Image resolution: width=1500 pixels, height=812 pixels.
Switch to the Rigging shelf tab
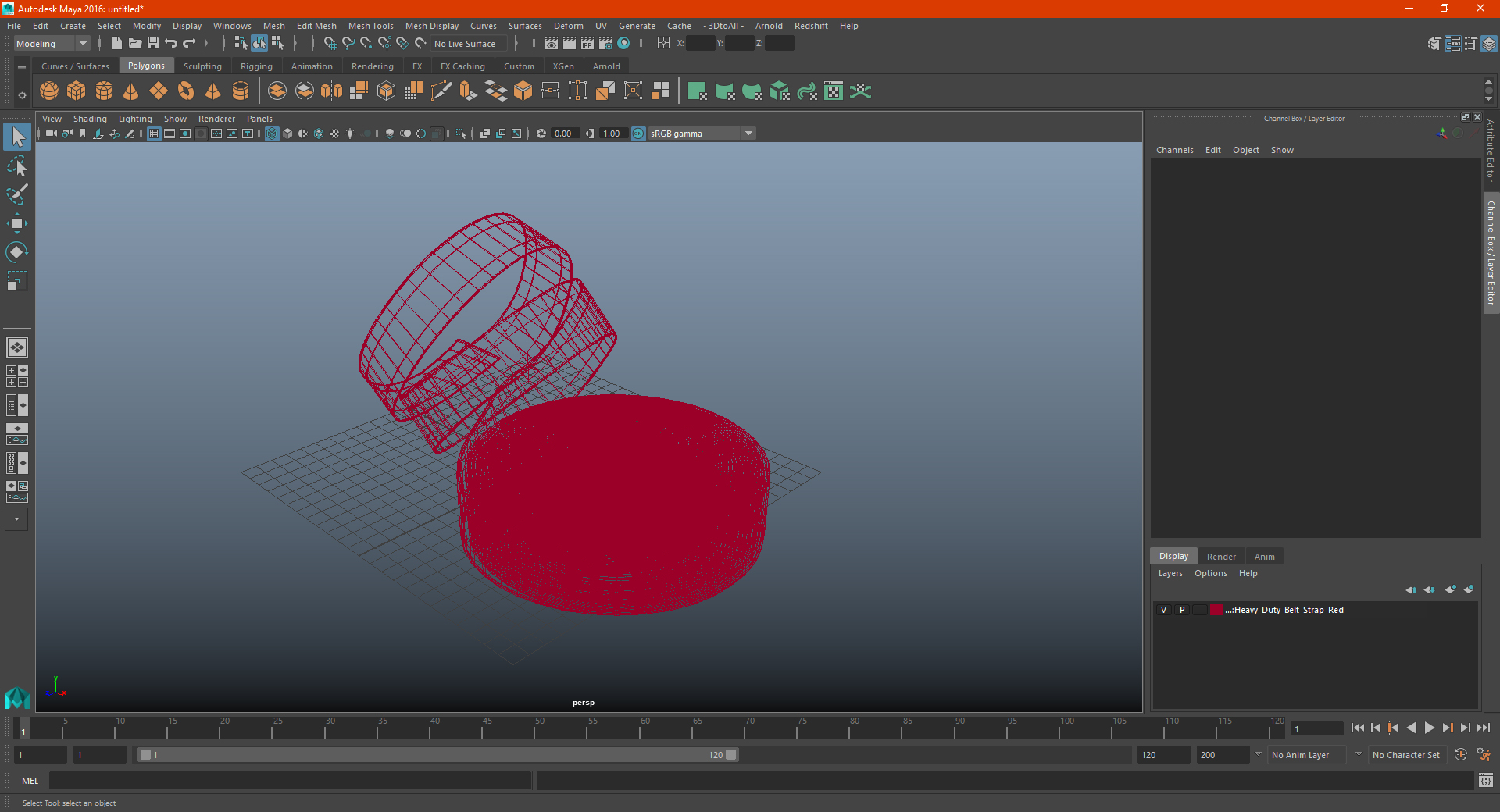click(x=256, y=66)
